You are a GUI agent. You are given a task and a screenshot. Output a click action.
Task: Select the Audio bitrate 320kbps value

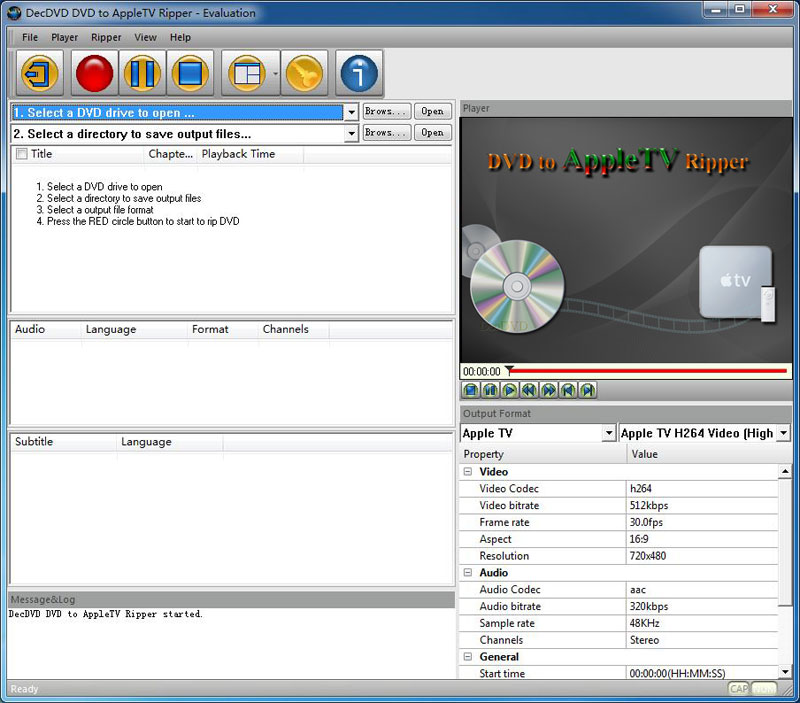[702, 607]
